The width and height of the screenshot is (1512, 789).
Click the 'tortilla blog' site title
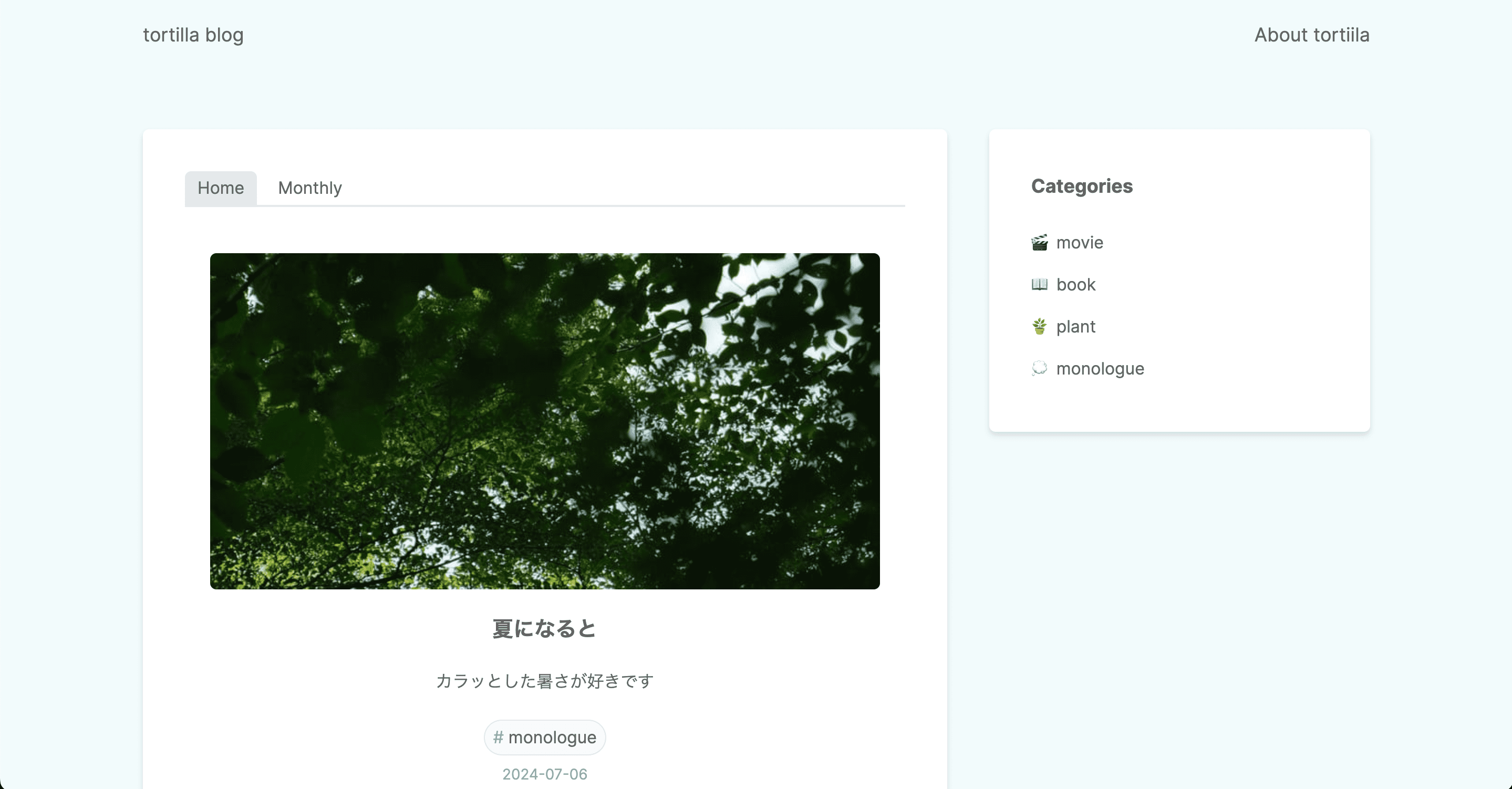click(193, 35)
